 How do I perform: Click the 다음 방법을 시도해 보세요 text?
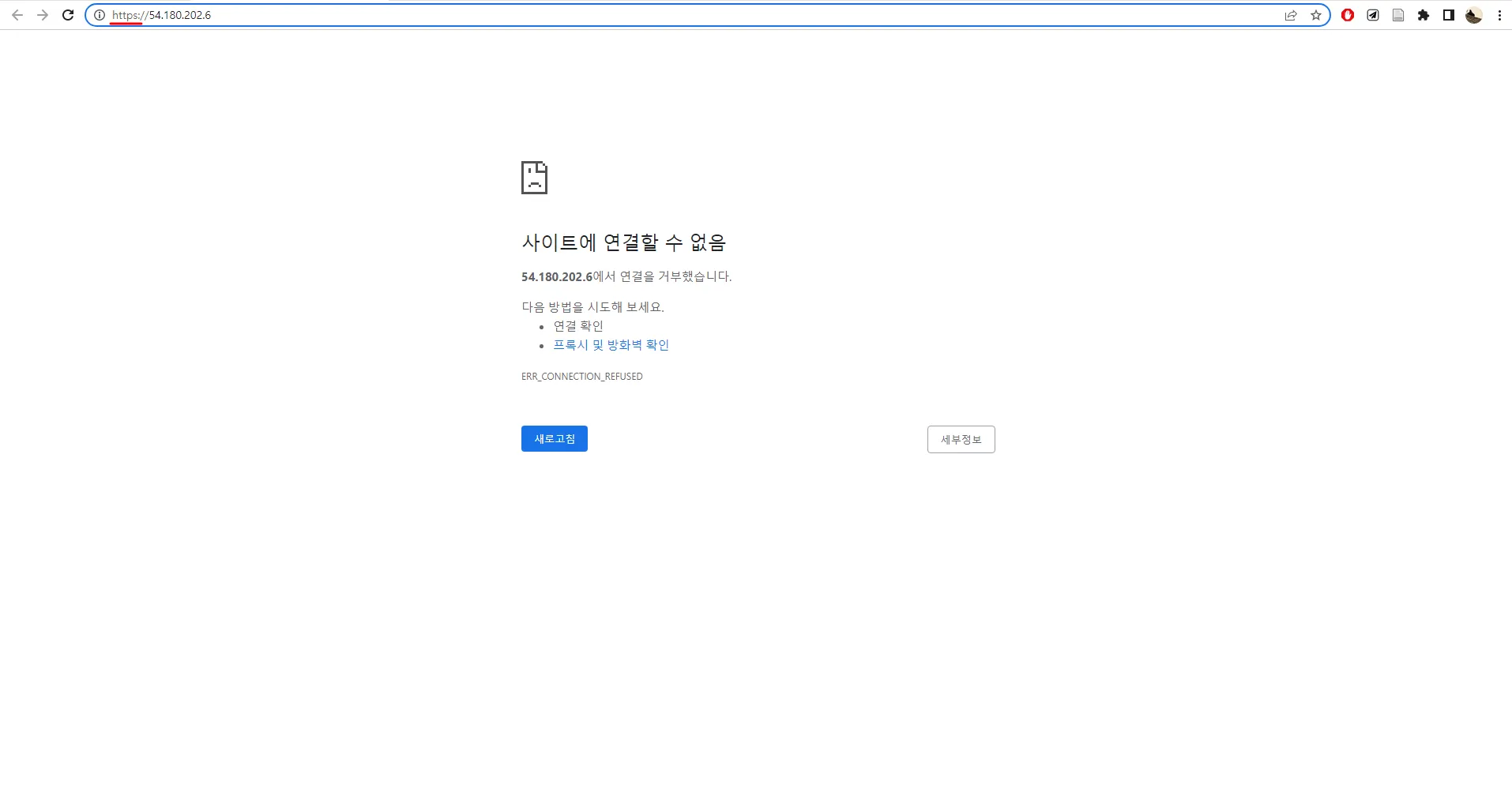tap(592, 307)
